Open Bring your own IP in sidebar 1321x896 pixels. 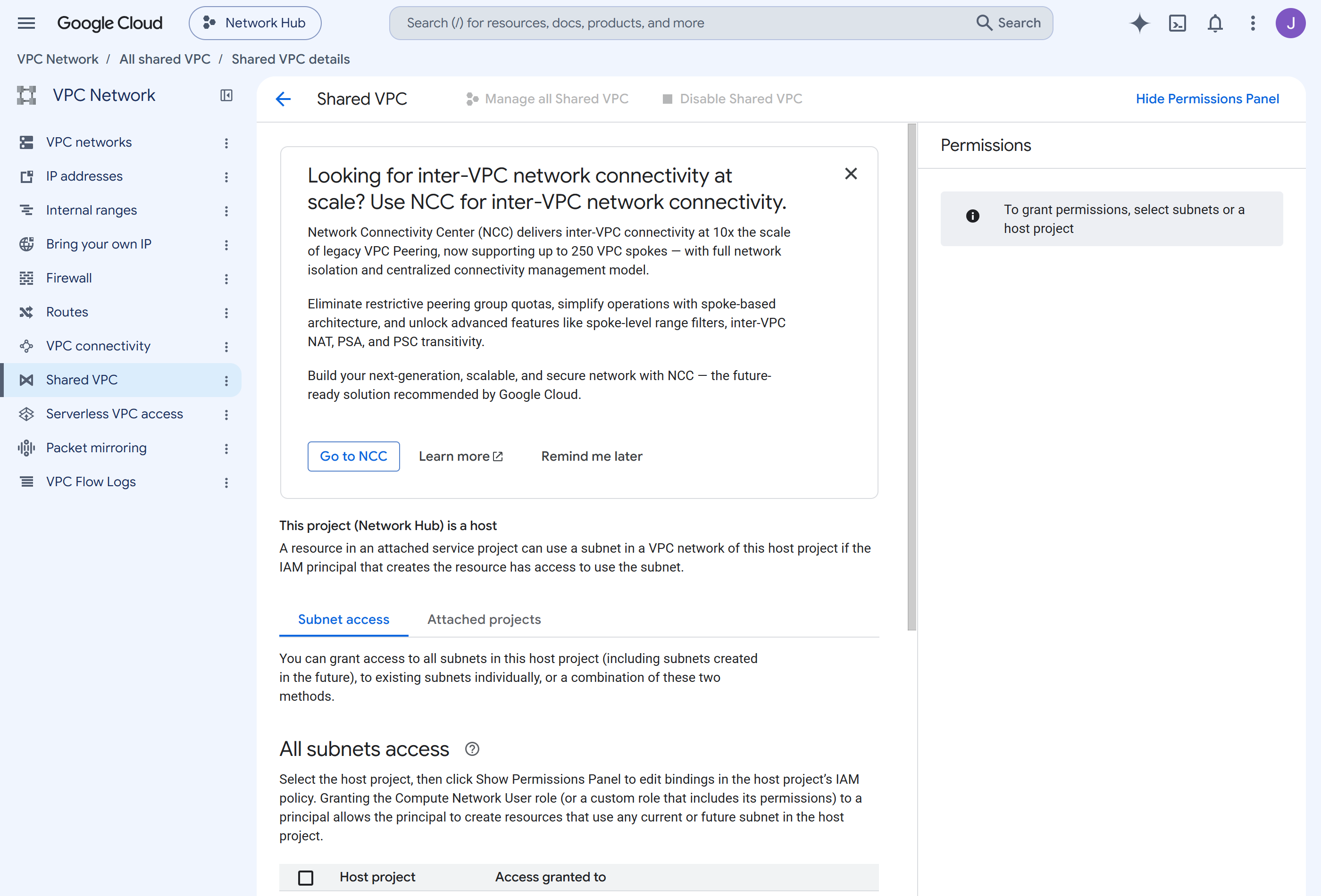99,244
